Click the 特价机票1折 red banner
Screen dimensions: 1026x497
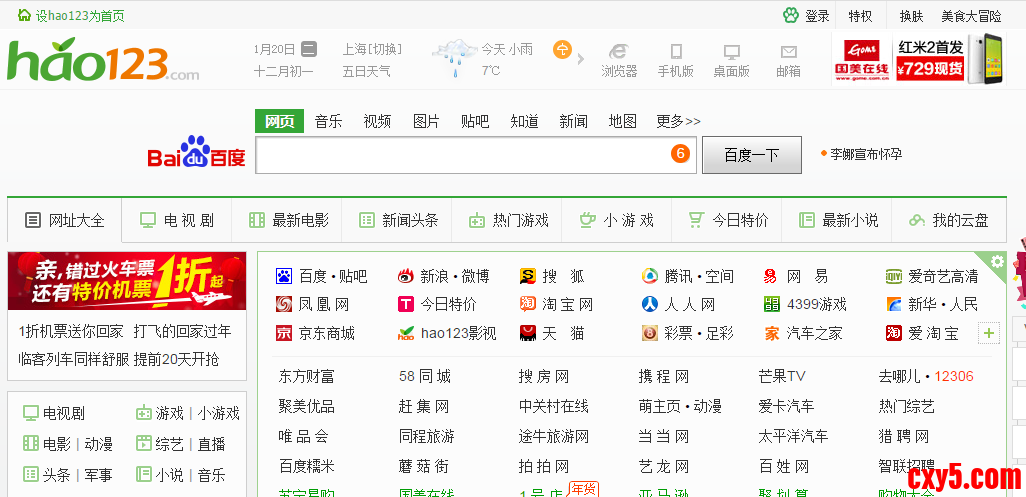127,281
